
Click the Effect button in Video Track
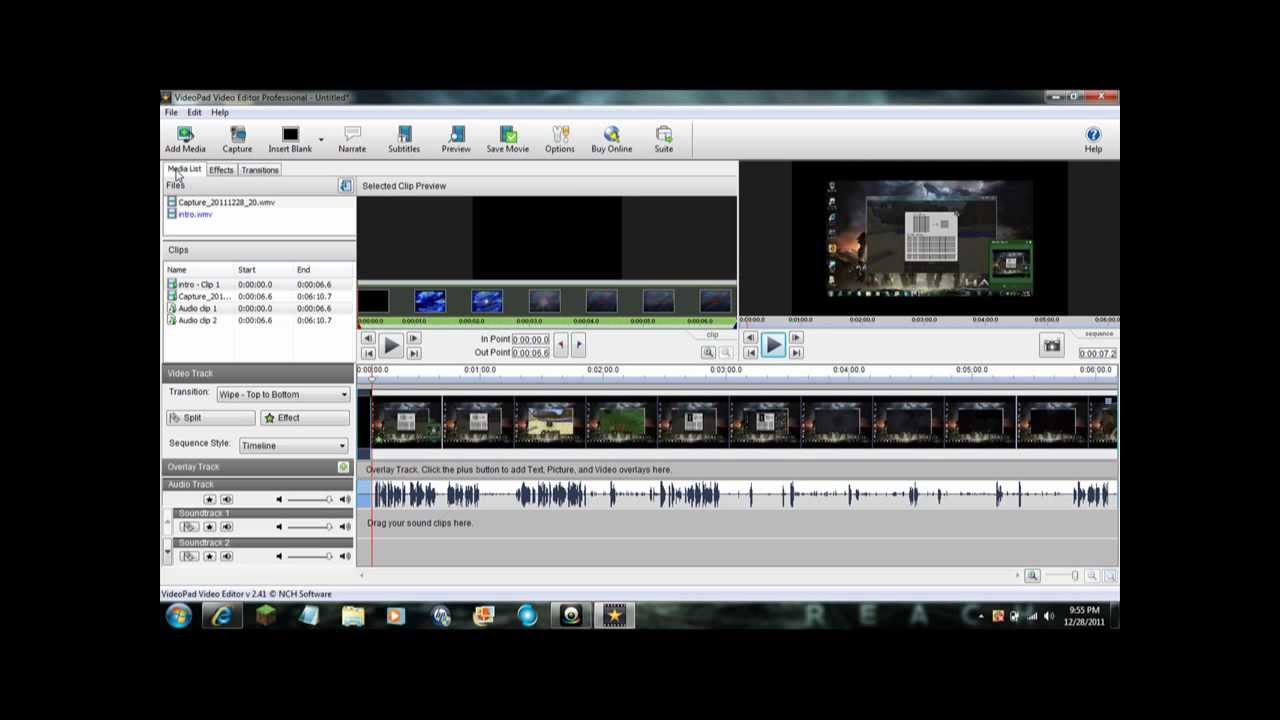(305, 418)
